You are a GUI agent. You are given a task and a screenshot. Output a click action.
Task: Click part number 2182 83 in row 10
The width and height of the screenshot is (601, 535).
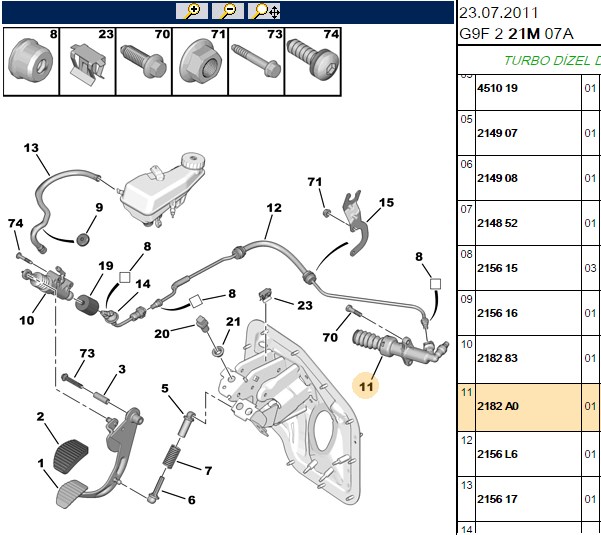pos(497,358)
